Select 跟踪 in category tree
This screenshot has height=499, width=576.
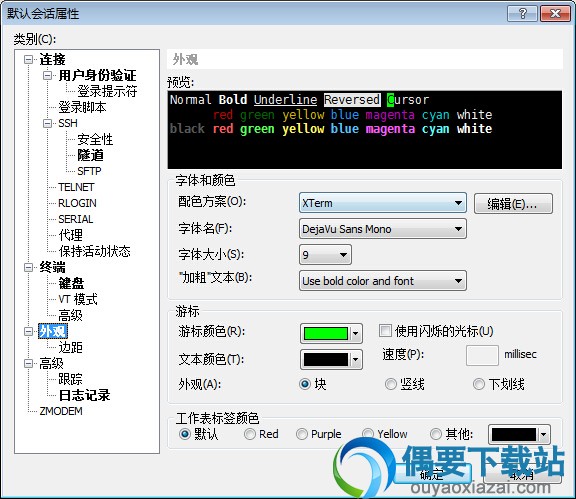(x=71, y=379)
